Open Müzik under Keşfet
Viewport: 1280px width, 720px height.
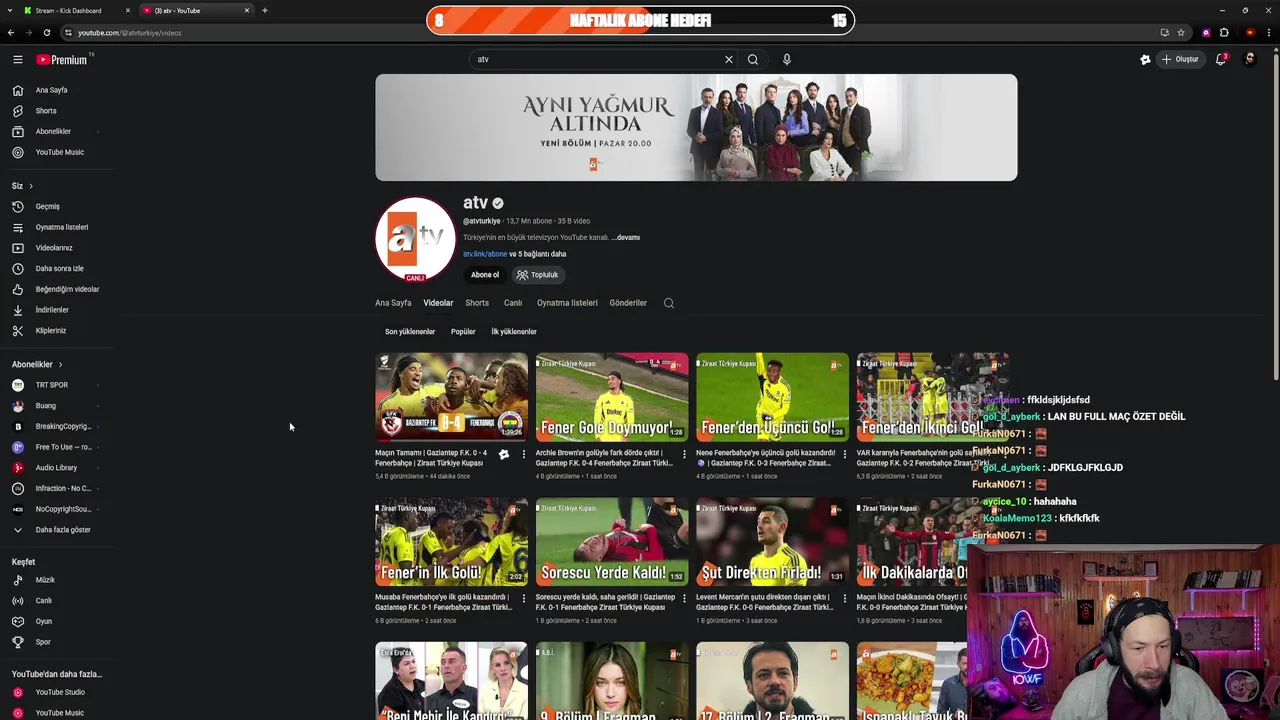pos(45,580)
